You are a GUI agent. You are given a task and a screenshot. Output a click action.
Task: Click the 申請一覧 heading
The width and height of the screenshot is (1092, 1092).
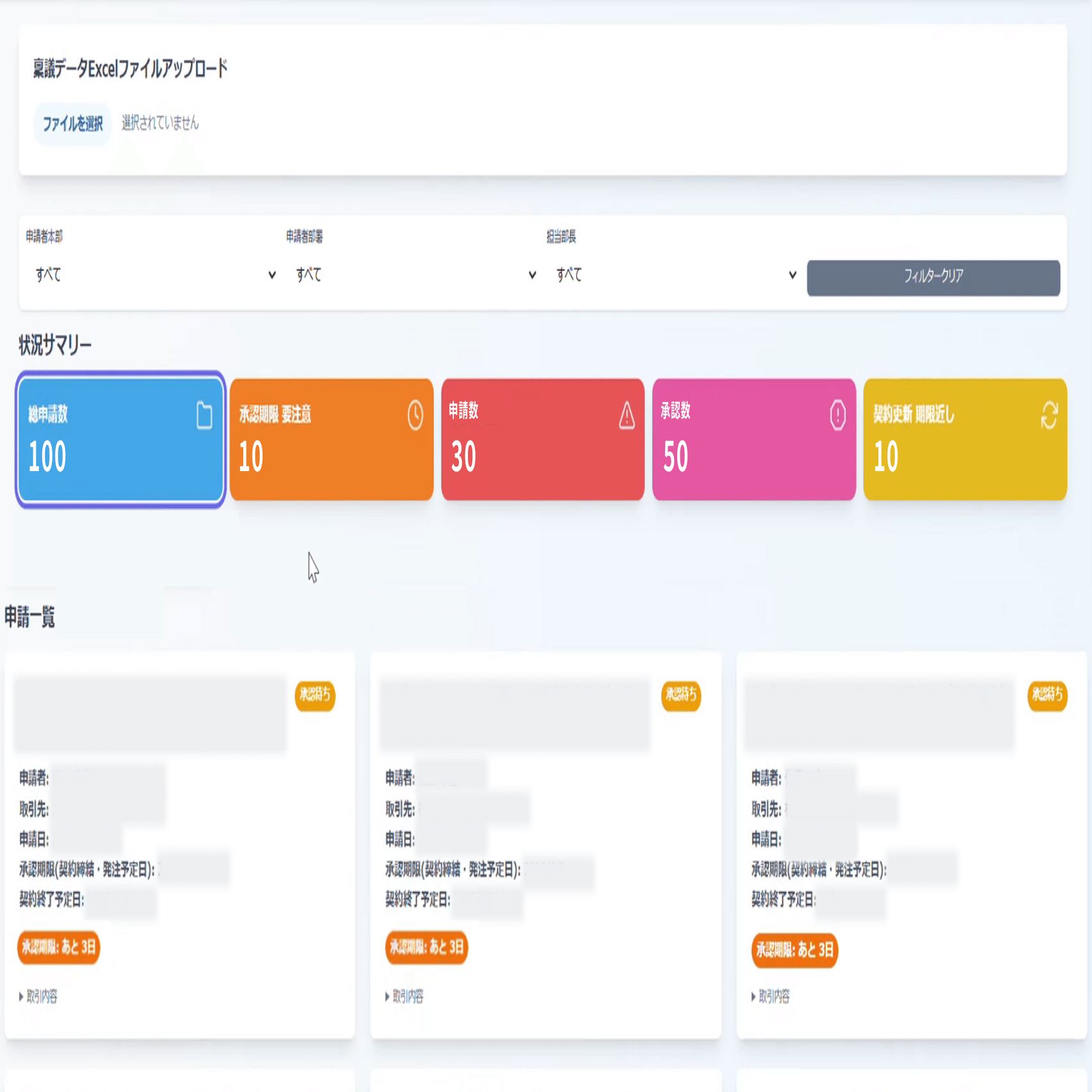click(x=29, y=618)
